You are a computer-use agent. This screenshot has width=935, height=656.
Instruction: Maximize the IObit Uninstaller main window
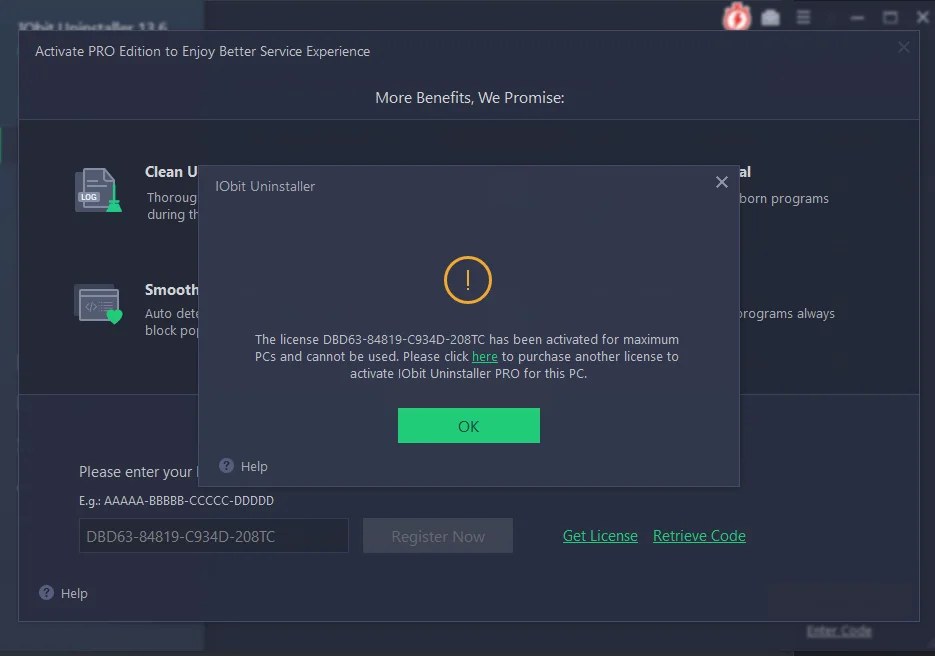(x=890, y=18)
